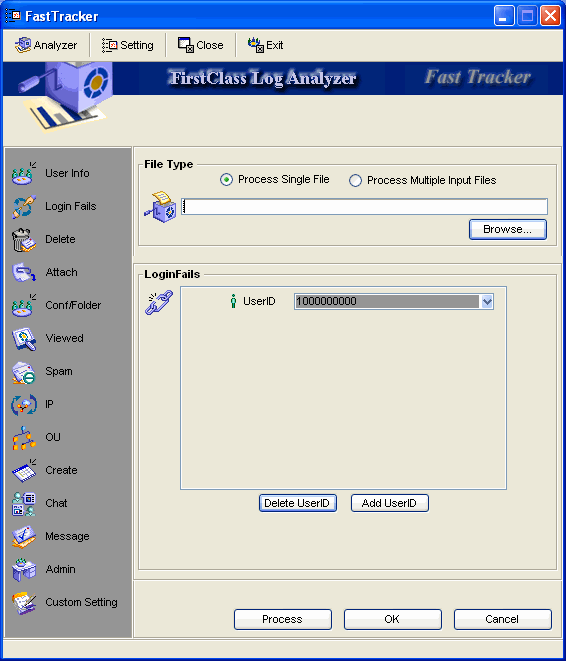566x661 pixels.
Task: Select the Login Fails chain-link icon in sidebar
Action: pyautogui.click(x=24, y=206)
